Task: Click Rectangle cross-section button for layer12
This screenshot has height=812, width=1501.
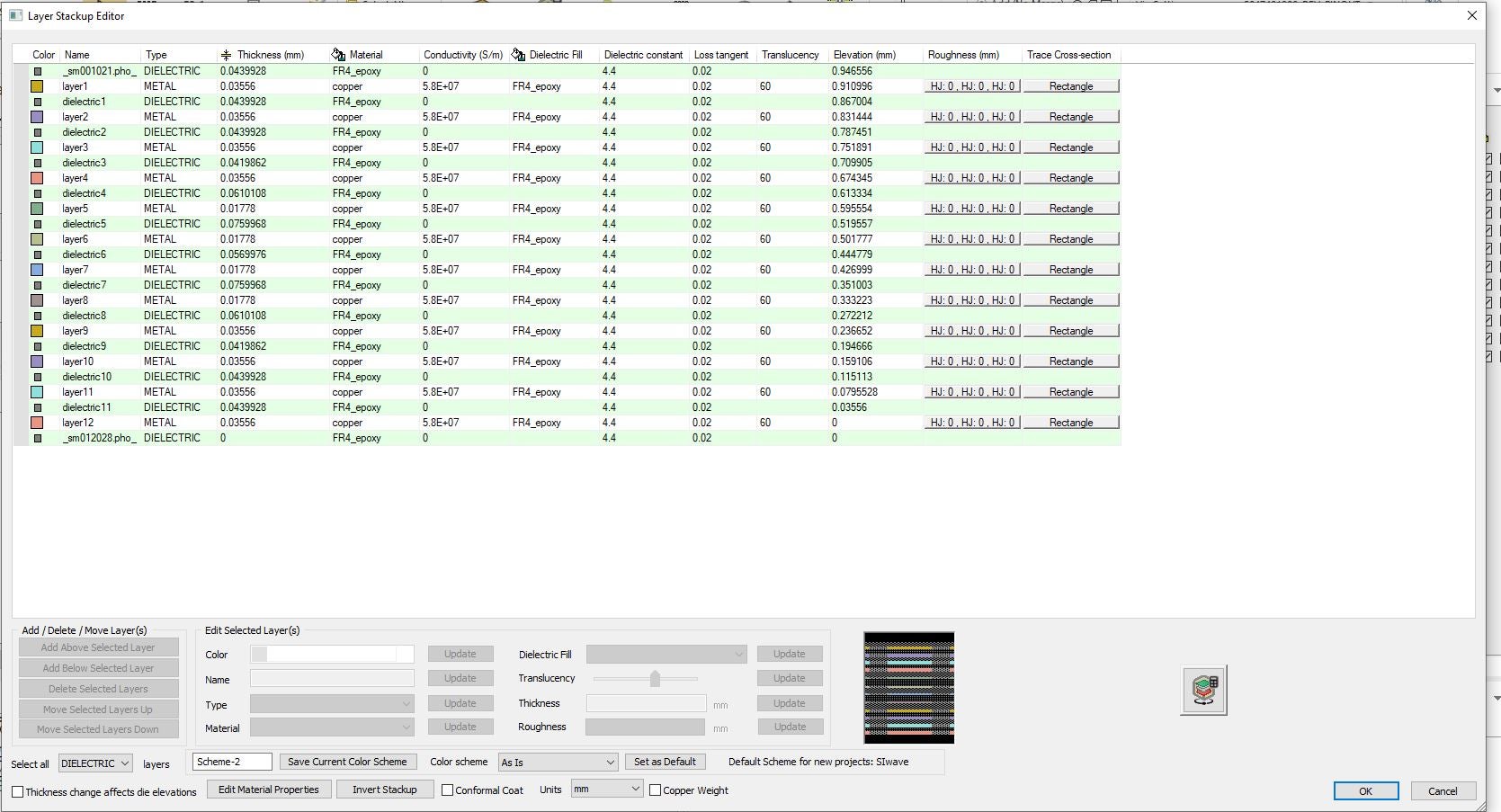Action: click(1071, 423)
